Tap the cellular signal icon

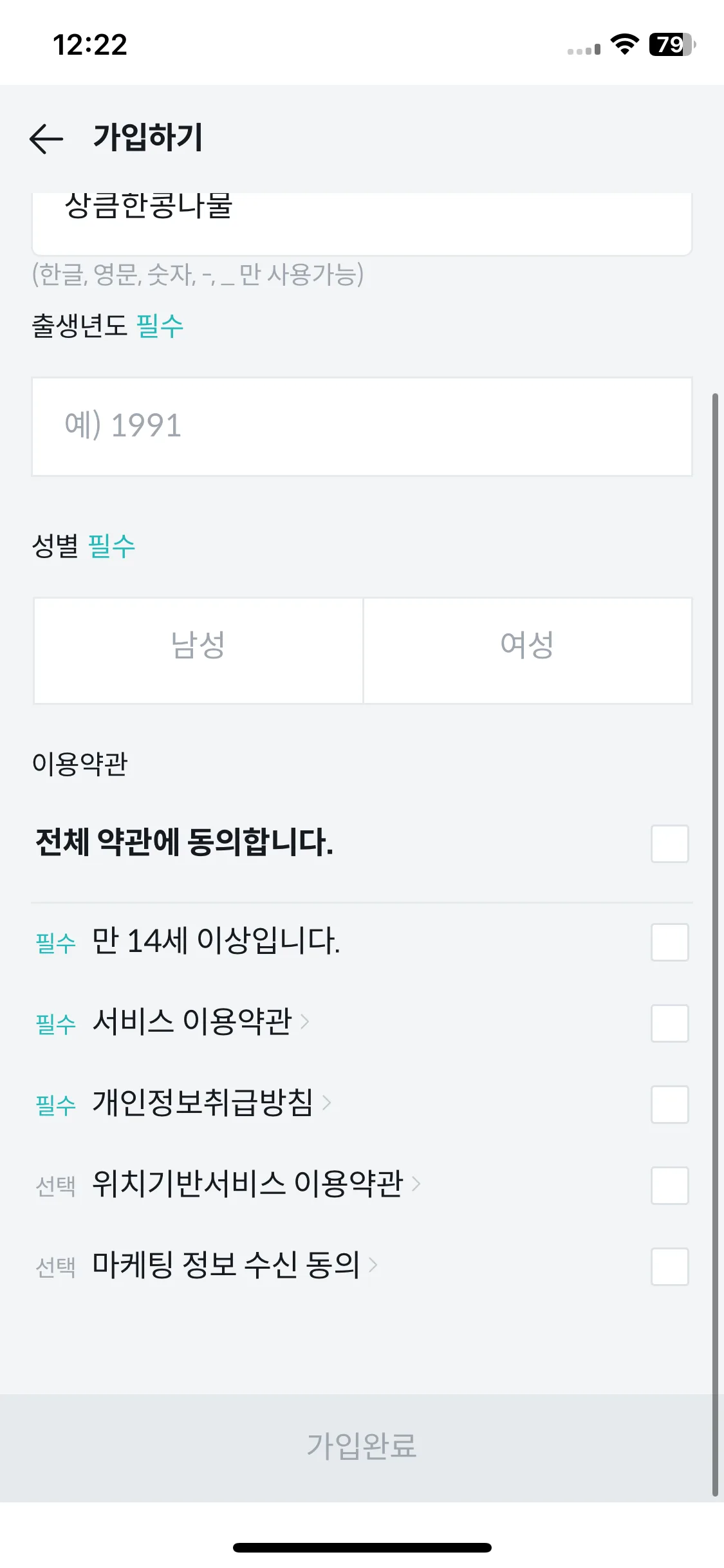[584, 50]
